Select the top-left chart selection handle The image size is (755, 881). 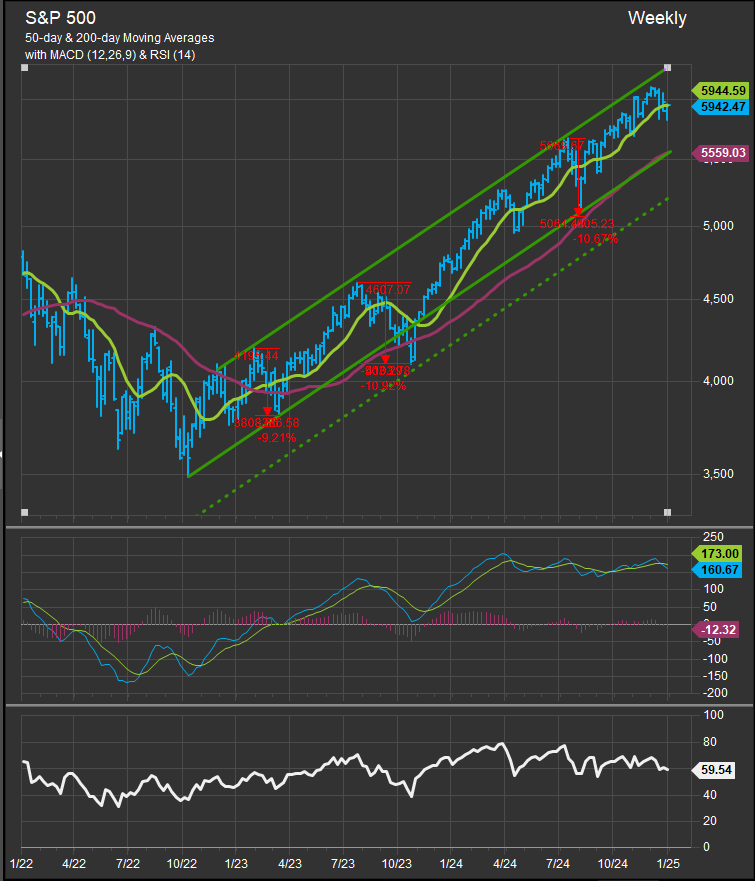24,68
